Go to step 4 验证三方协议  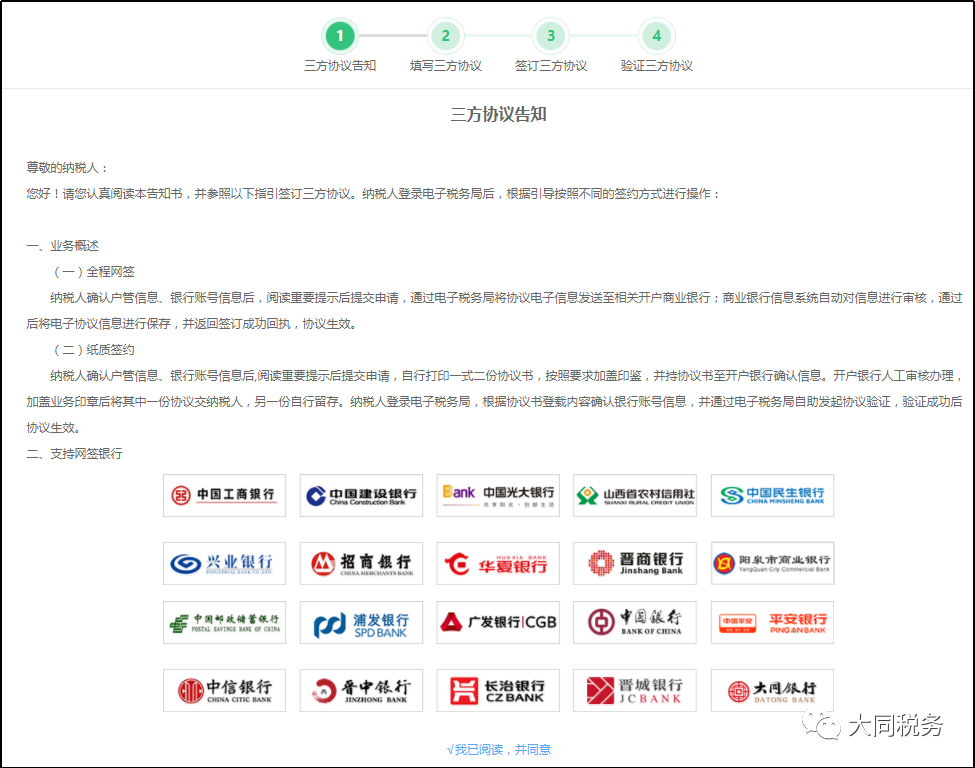pyautogui.click(x=657, y=36)
